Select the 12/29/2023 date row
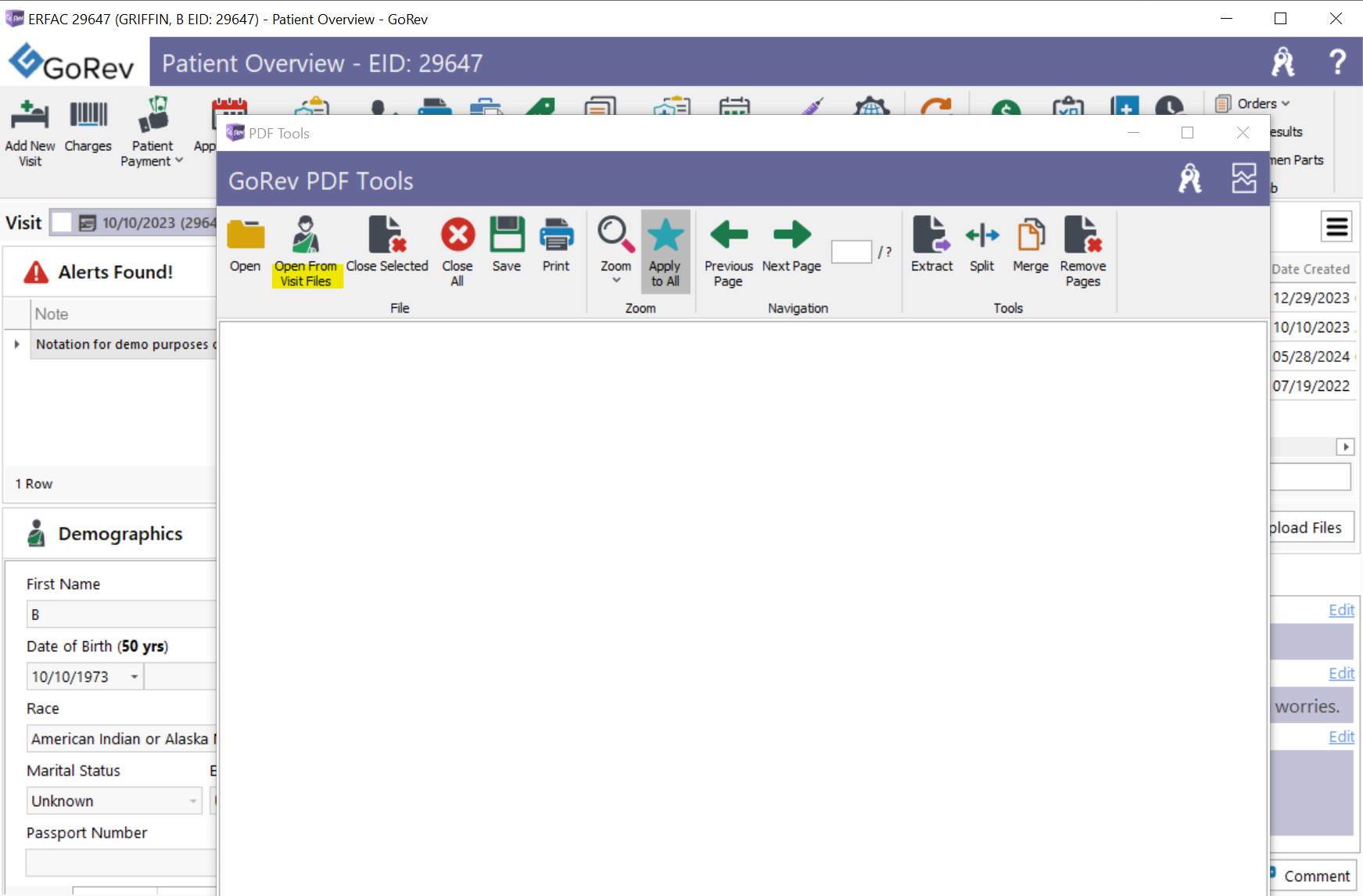 point(1312,298)
